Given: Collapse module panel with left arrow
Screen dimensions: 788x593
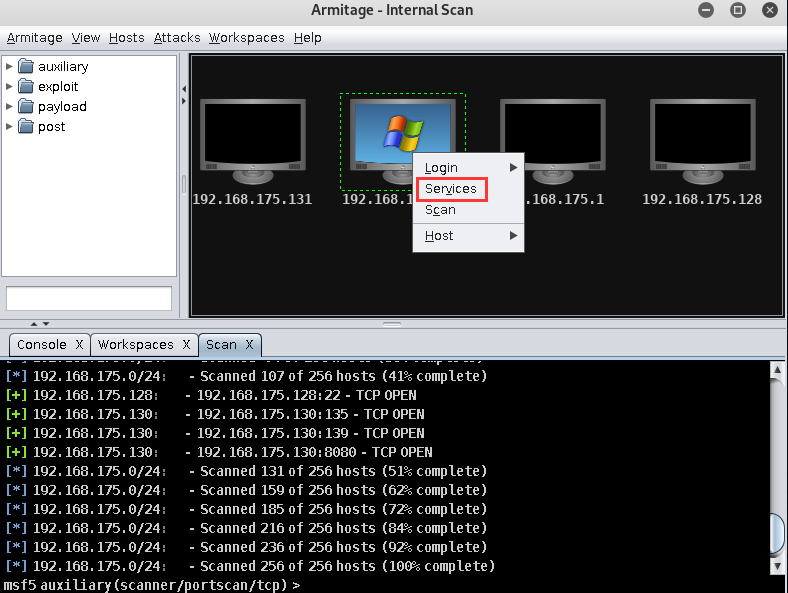Looking at the screenshot, I should pyautogui.click(x=184, y=89).
